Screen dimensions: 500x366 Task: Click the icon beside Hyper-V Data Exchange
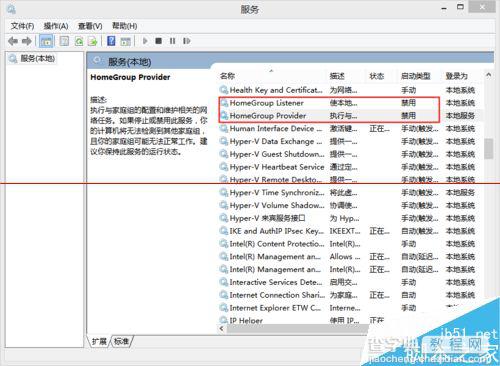tap(224, 141)
